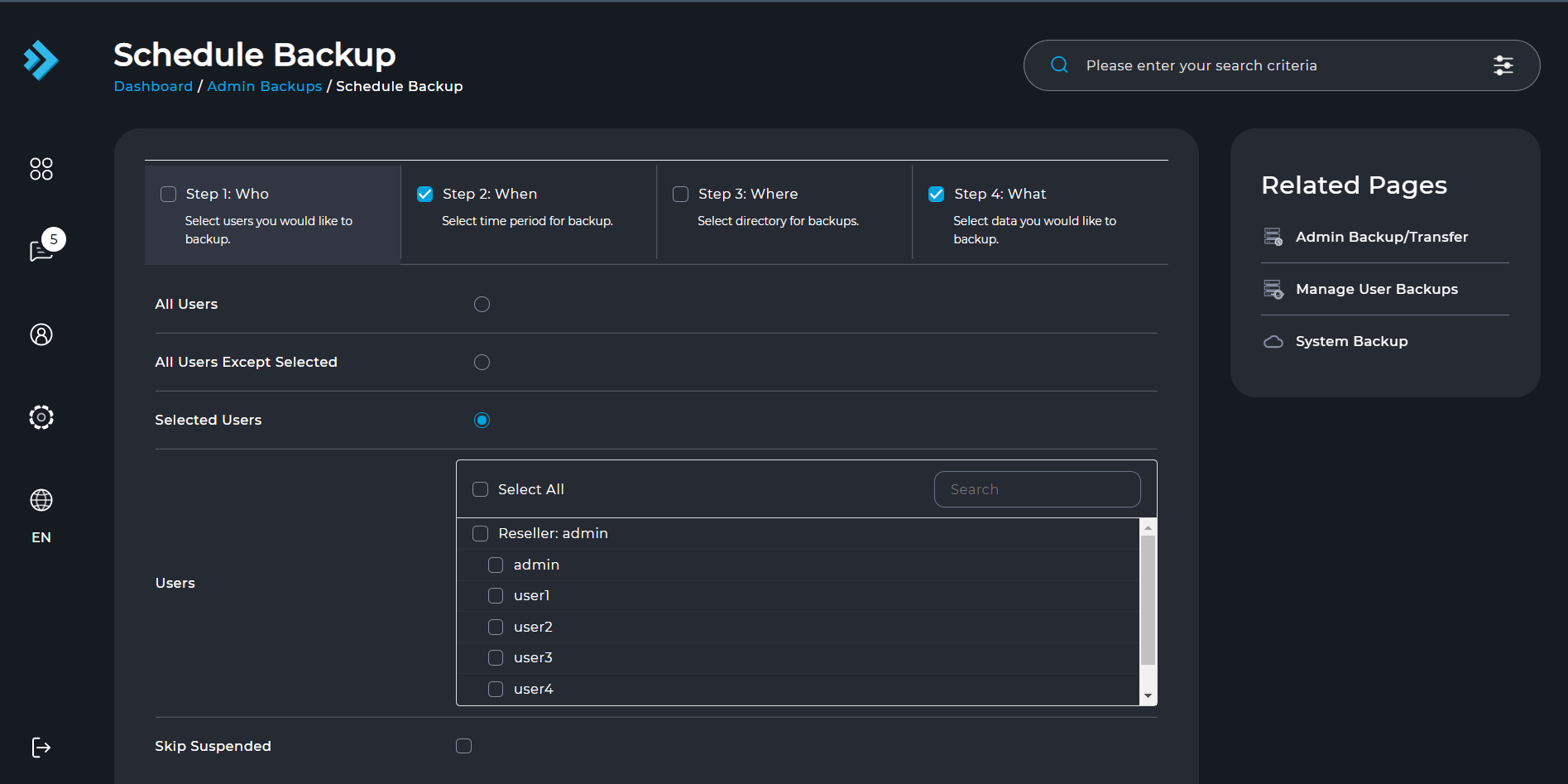Screen dimensions: 1568x784
Task: Toggle the Step 1: Who checkbox
Action: pyautogui.click(x=168, y=194)
